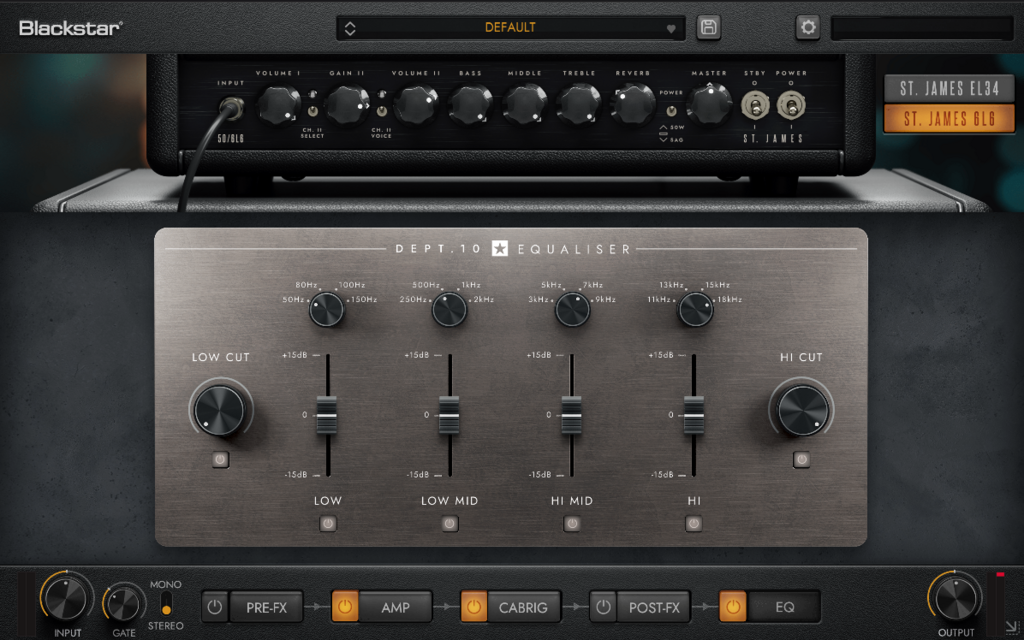Select the ST. JAMES 6L6 amp tab
Image resolution: width=1024 pixels, height=640 pixels.
(948, 119)
